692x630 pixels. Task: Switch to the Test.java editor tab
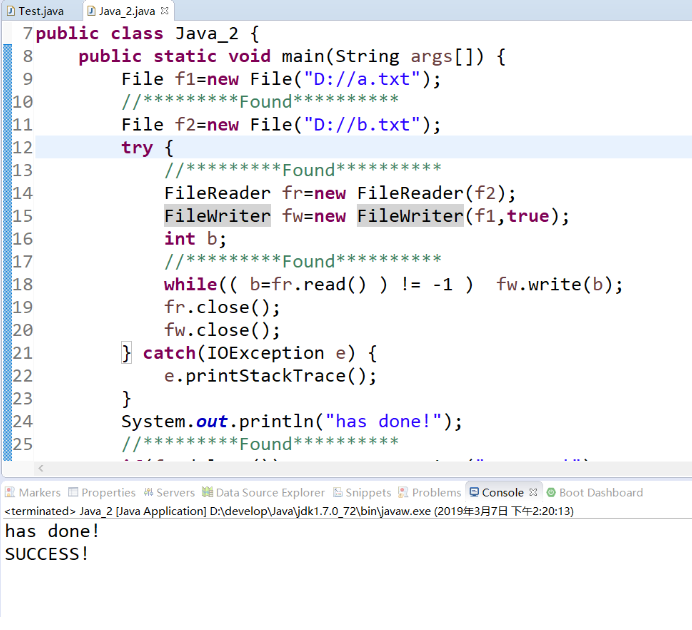pos(40,11)
